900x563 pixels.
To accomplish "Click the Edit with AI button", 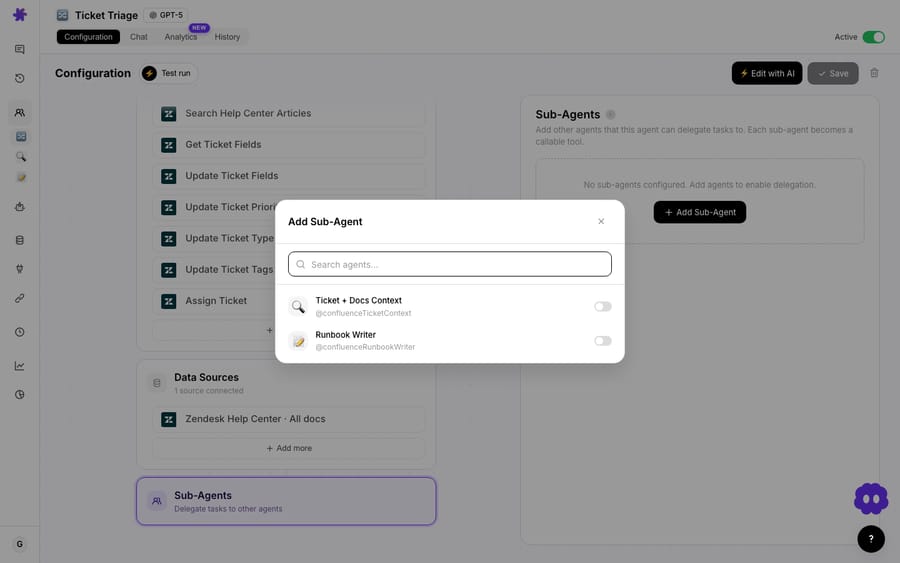I will pos(767,73).
